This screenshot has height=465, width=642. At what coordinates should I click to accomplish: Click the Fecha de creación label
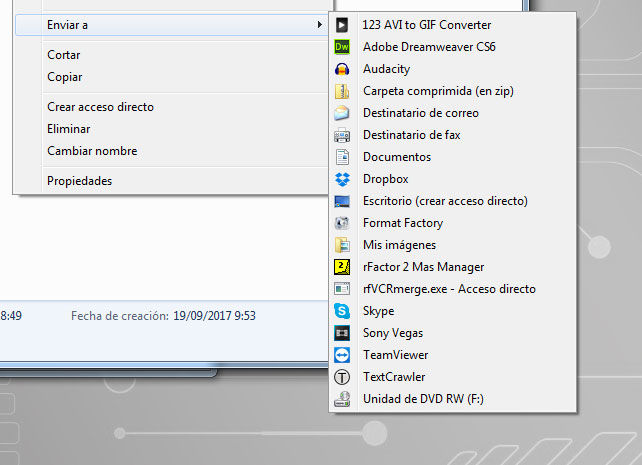click(120, 316)
